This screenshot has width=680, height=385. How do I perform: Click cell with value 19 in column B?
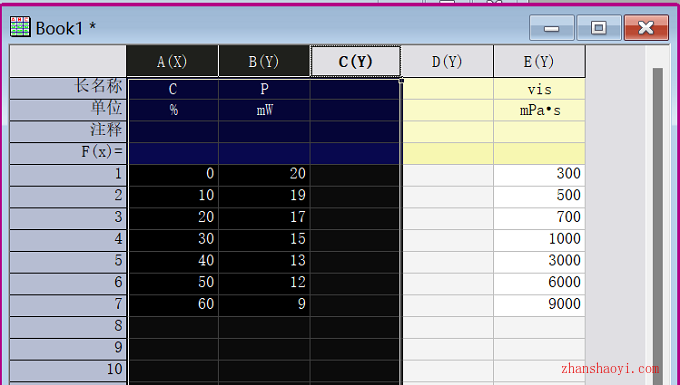pyautogui.click(x=264, y=197)
